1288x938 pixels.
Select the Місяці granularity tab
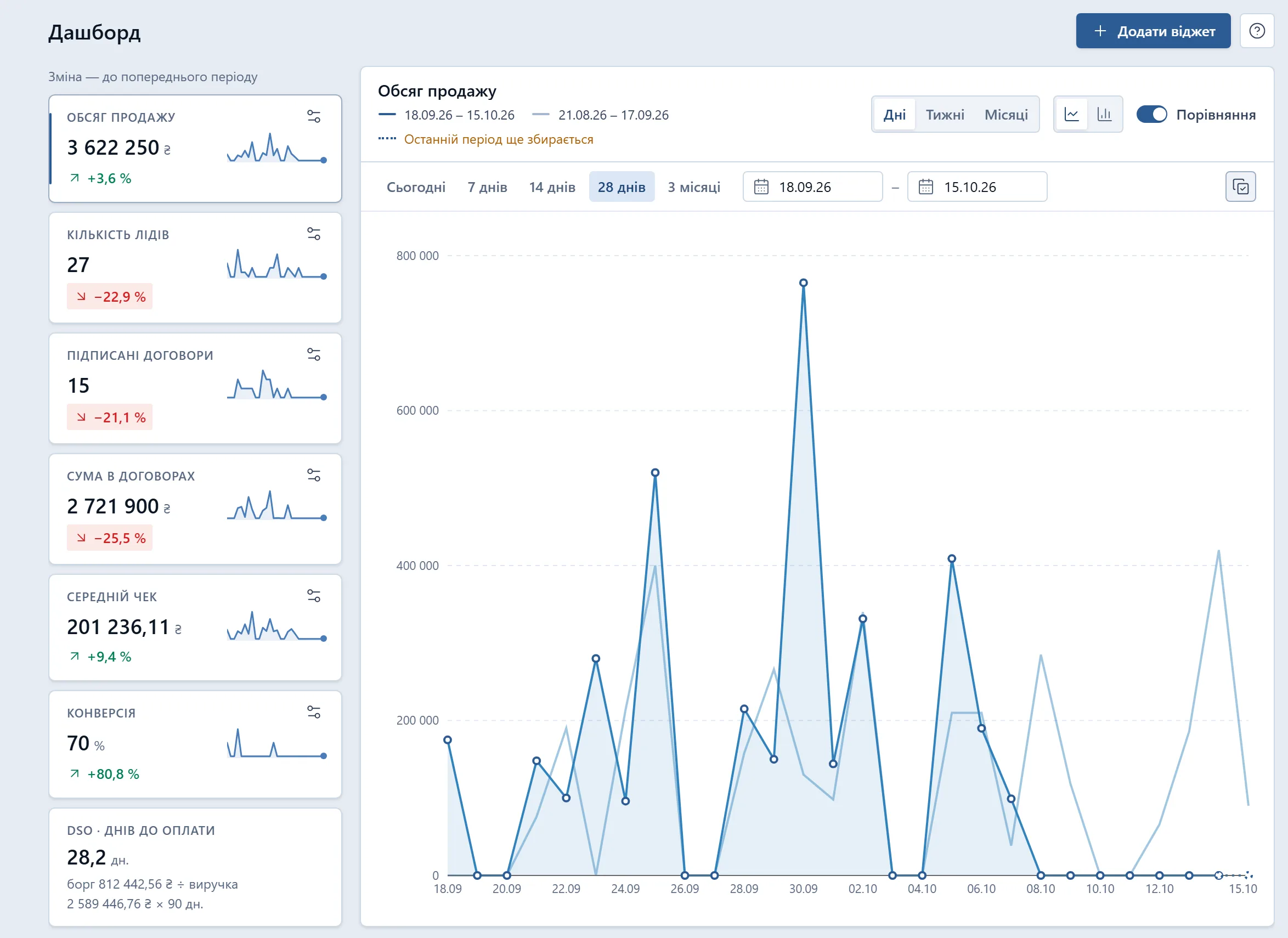point(1005,115)
